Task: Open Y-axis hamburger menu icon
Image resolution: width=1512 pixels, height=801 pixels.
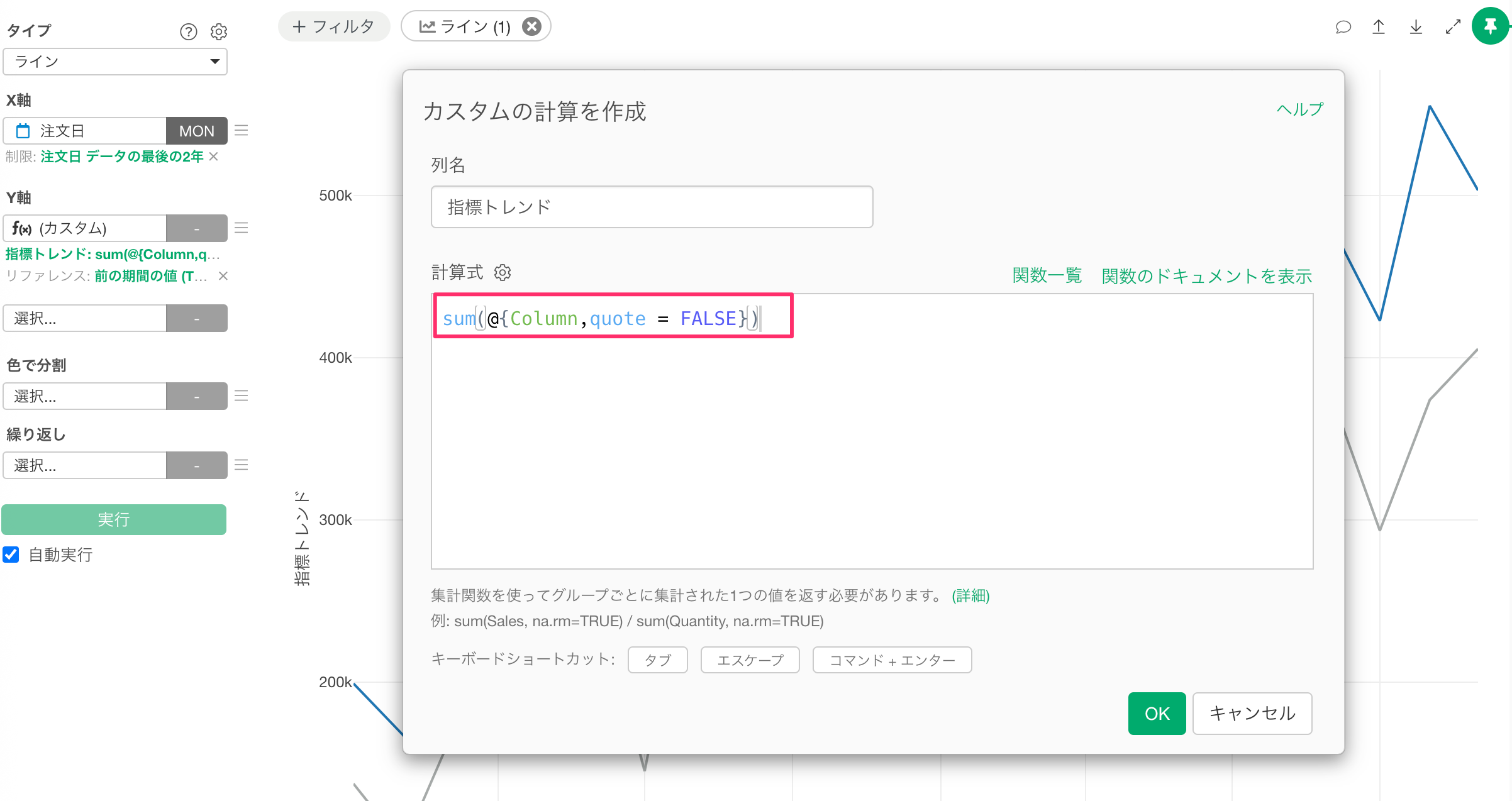Action: [242, 228]
